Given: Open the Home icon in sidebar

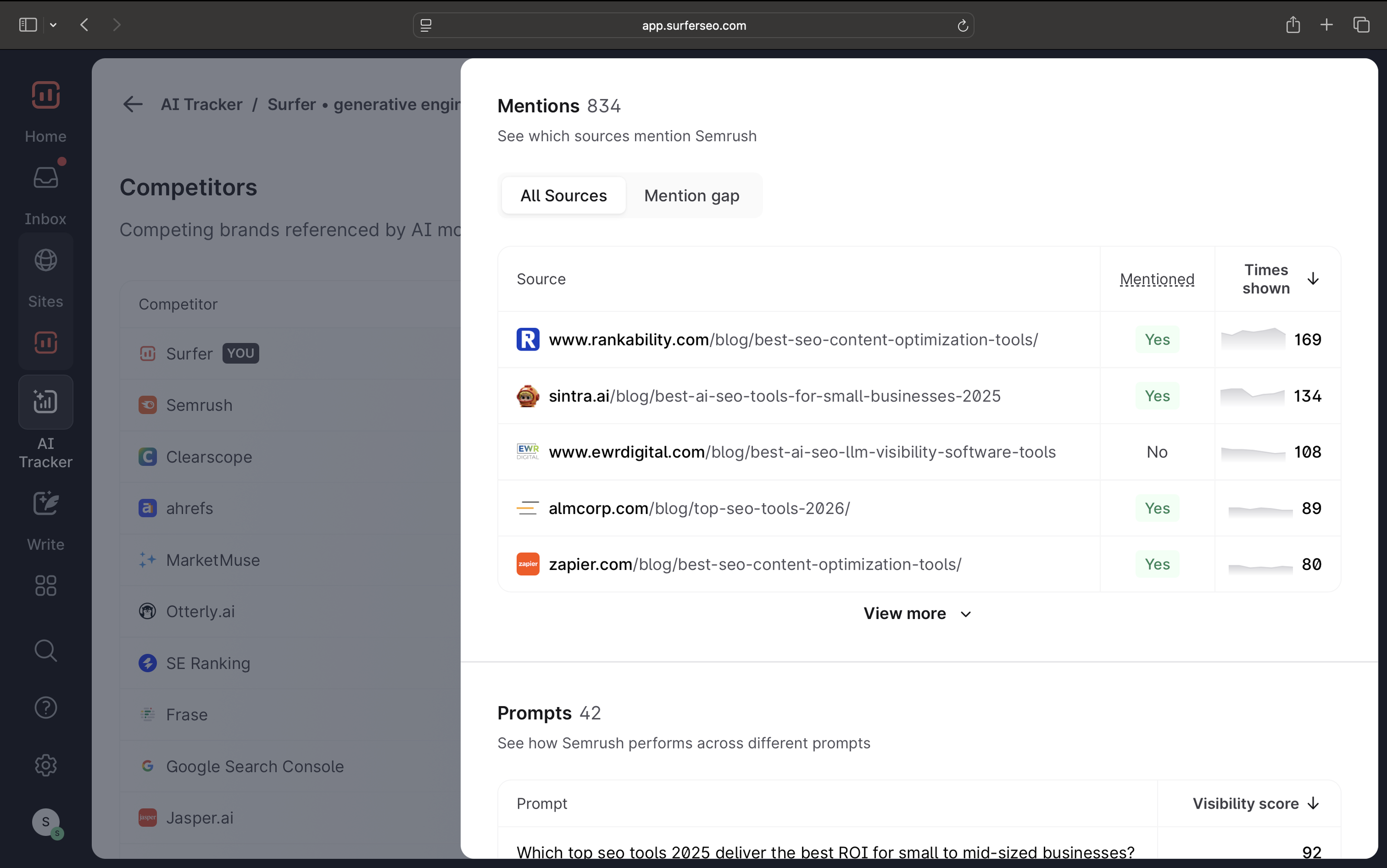Looking at the screenshot, I should (x=46, y=95).
